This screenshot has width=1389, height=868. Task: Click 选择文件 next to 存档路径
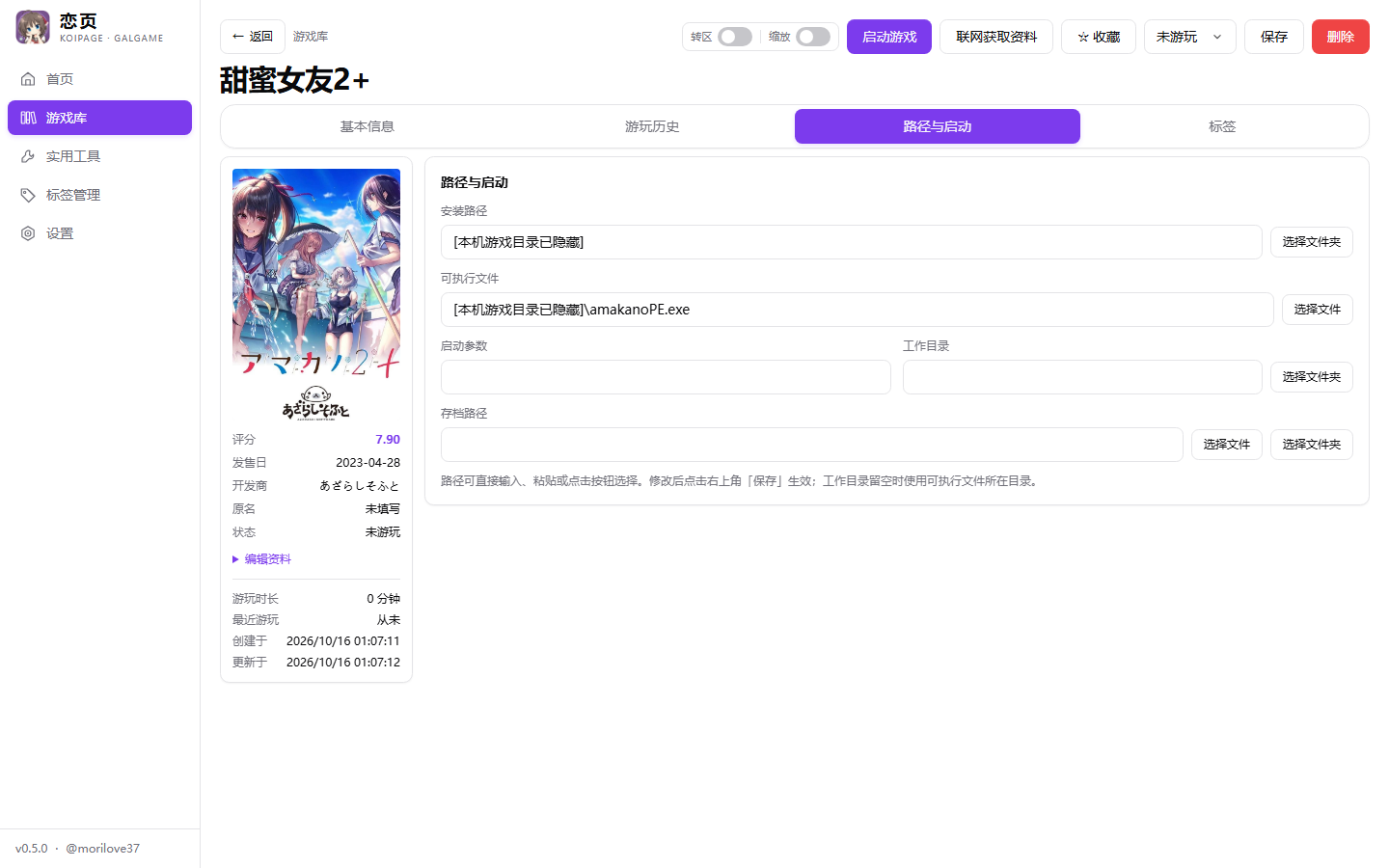coord(1227,445)
